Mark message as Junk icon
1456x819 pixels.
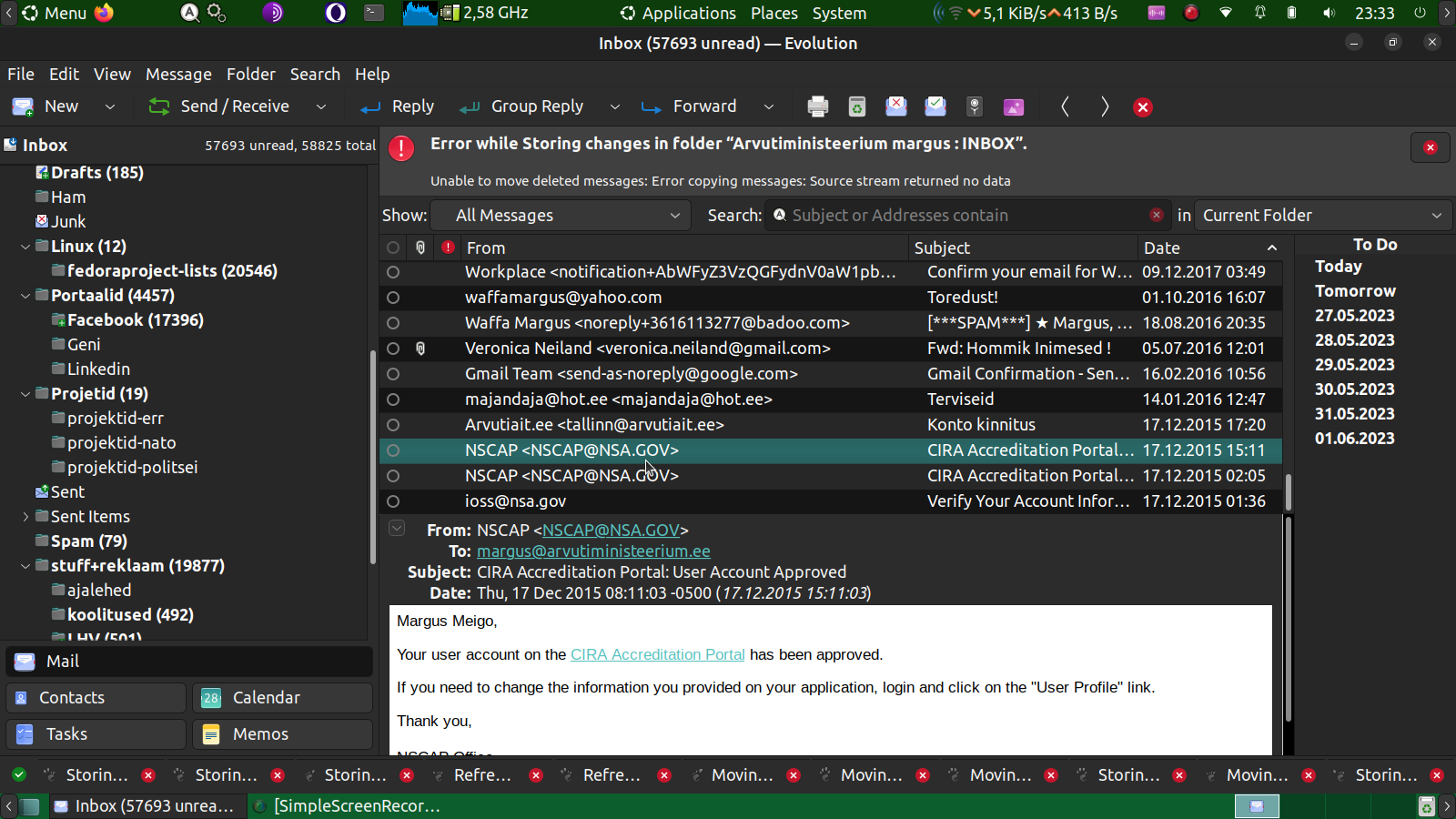click(x=895, y=106)
